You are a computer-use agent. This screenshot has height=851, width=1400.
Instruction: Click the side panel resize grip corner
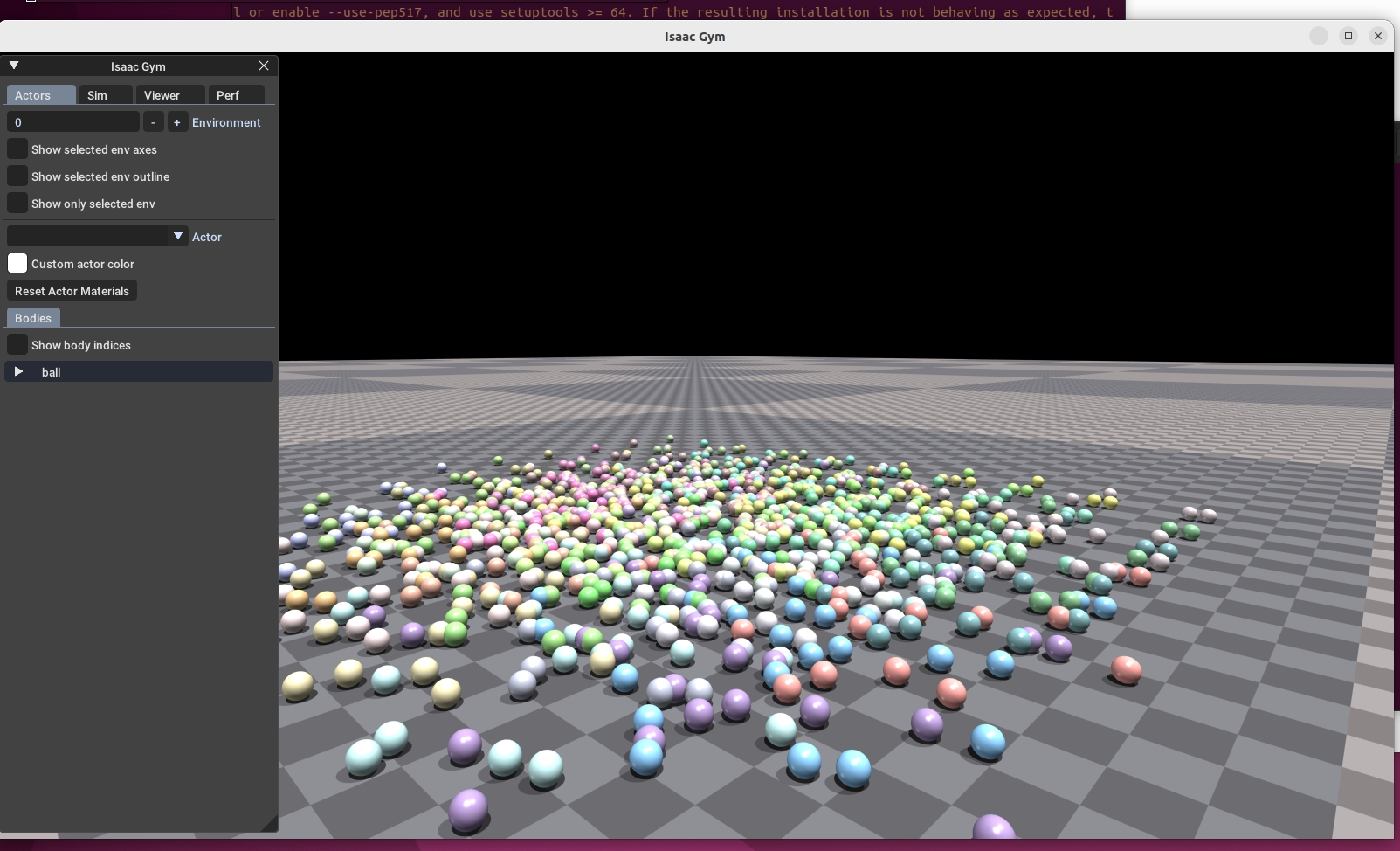coord(270,823)
